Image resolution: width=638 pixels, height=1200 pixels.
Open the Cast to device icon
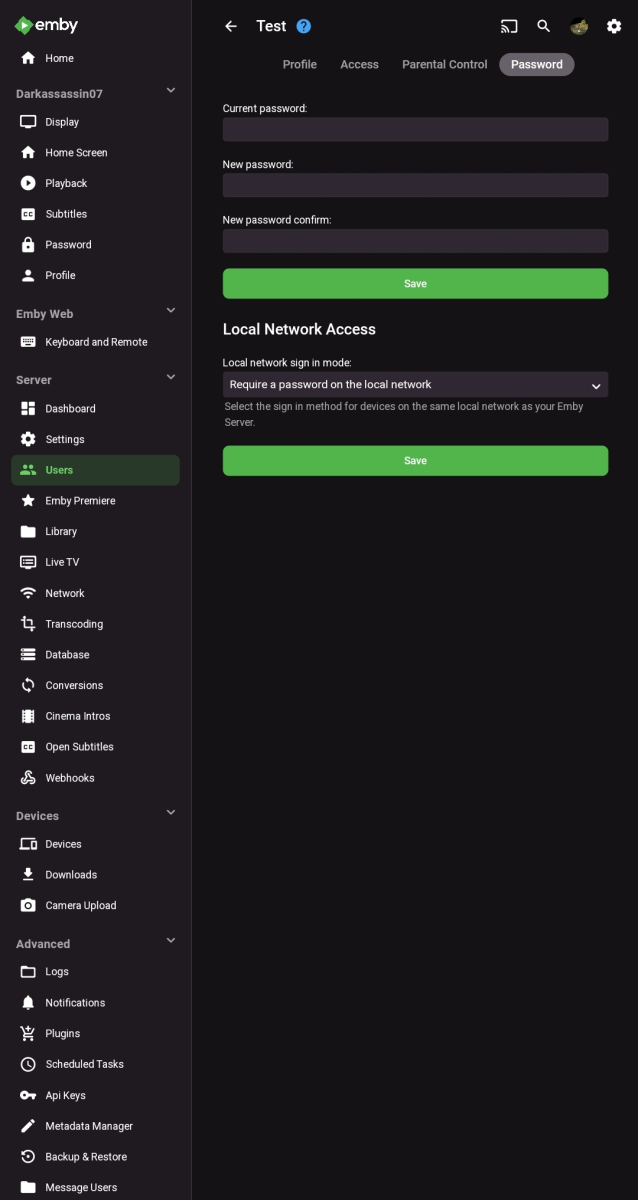[x=509, y=26]
